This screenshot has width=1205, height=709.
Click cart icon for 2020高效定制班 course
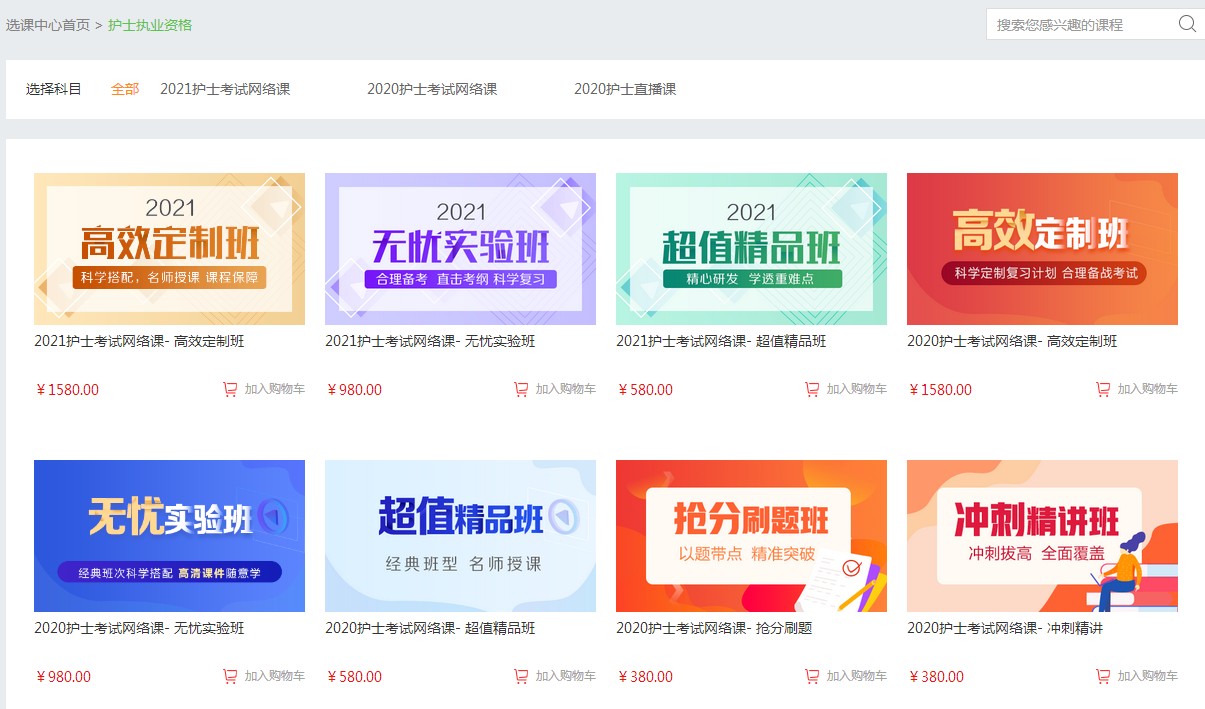click(x=1102, y=389)
